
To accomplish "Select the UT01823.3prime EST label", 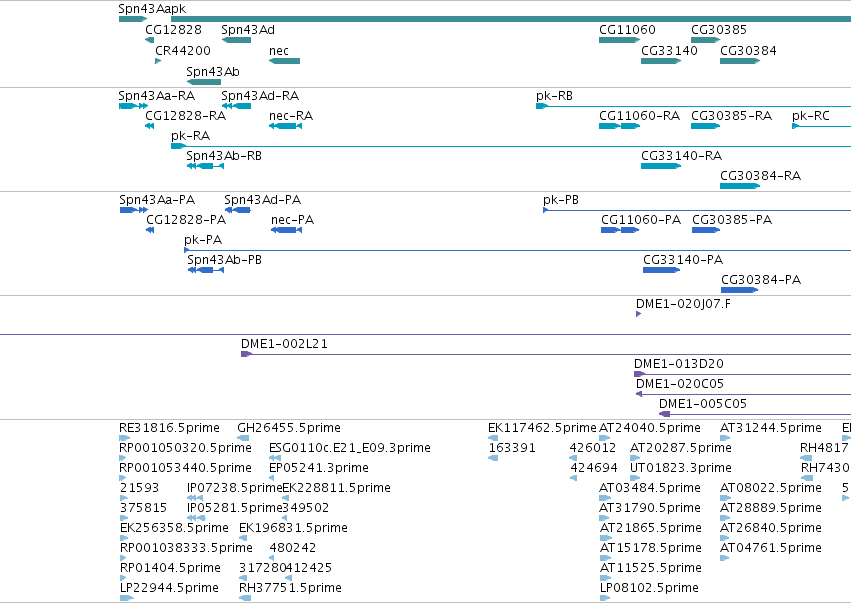I will [681, 468].
